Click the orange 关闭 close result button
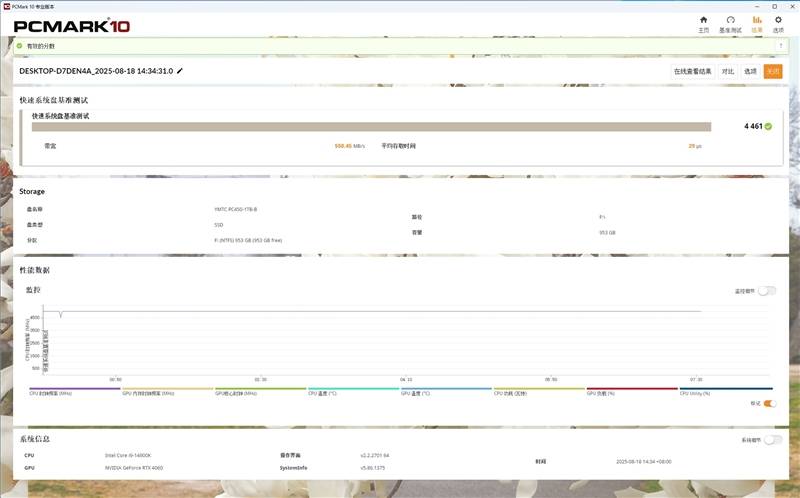Viewport: 800px width, 498px height. click(772, 71)
